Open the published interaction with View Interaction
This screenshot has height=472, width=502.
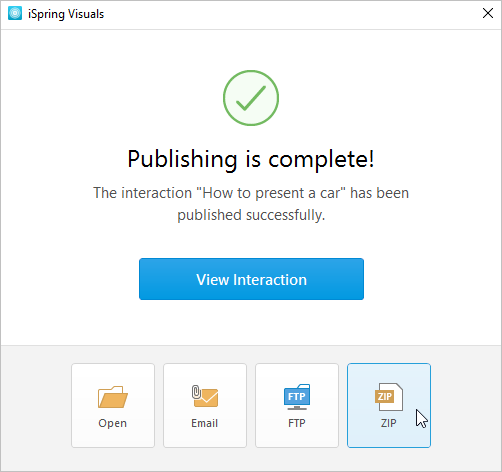click(251, 279)
